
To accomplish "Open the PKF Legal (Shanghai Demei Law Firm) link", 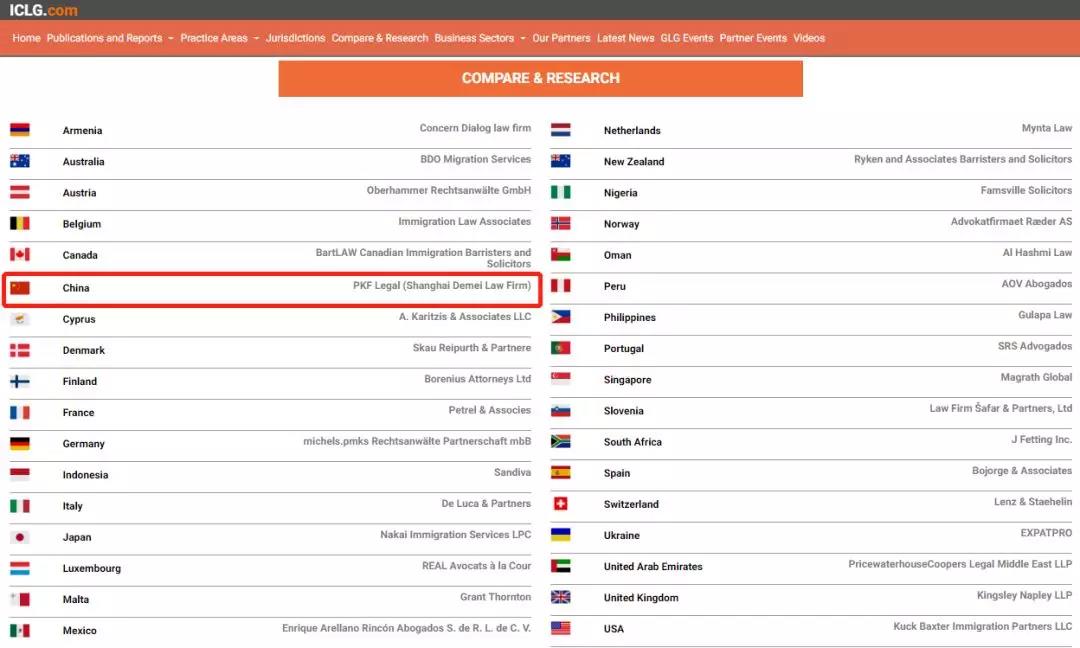I will pyautogui.click(x=441, y=286).
